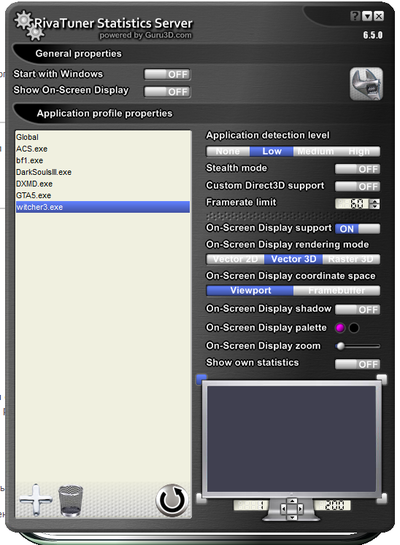Add a new profile with plus icon
Viewport: 400px width, 545px height.
36,500
